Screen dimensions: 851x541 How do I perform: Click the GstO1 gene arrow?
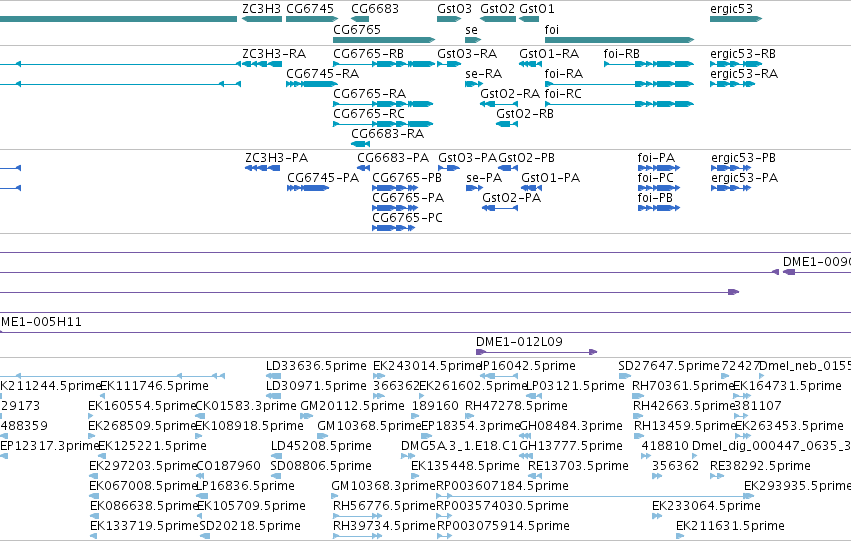[x=529, y=19]
